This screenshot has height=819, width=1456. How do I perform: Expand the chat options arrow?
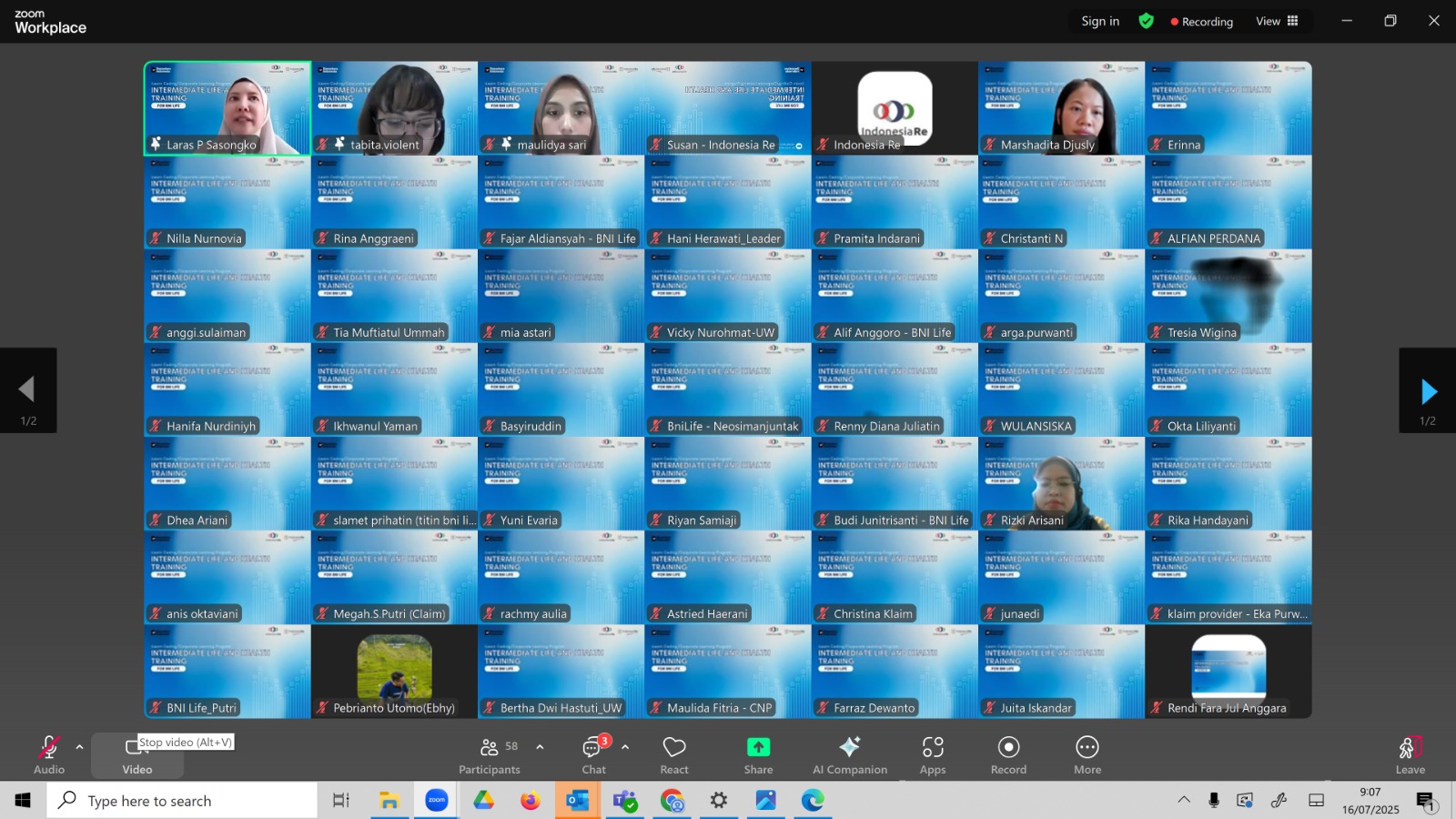(x=625, y=747)
